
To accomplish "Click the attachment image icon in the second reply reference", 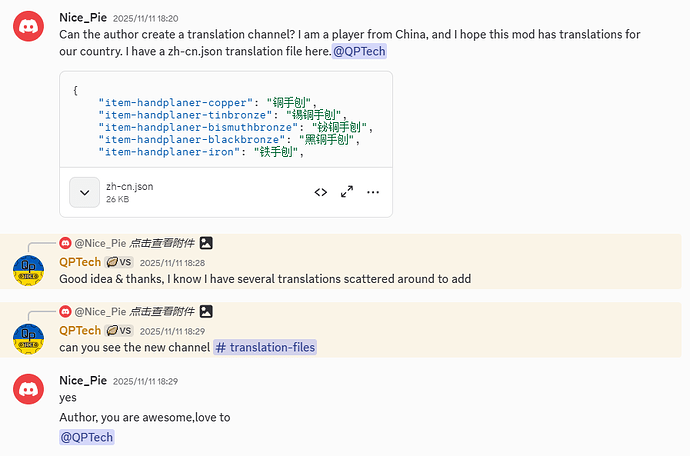I will (206, 312).
